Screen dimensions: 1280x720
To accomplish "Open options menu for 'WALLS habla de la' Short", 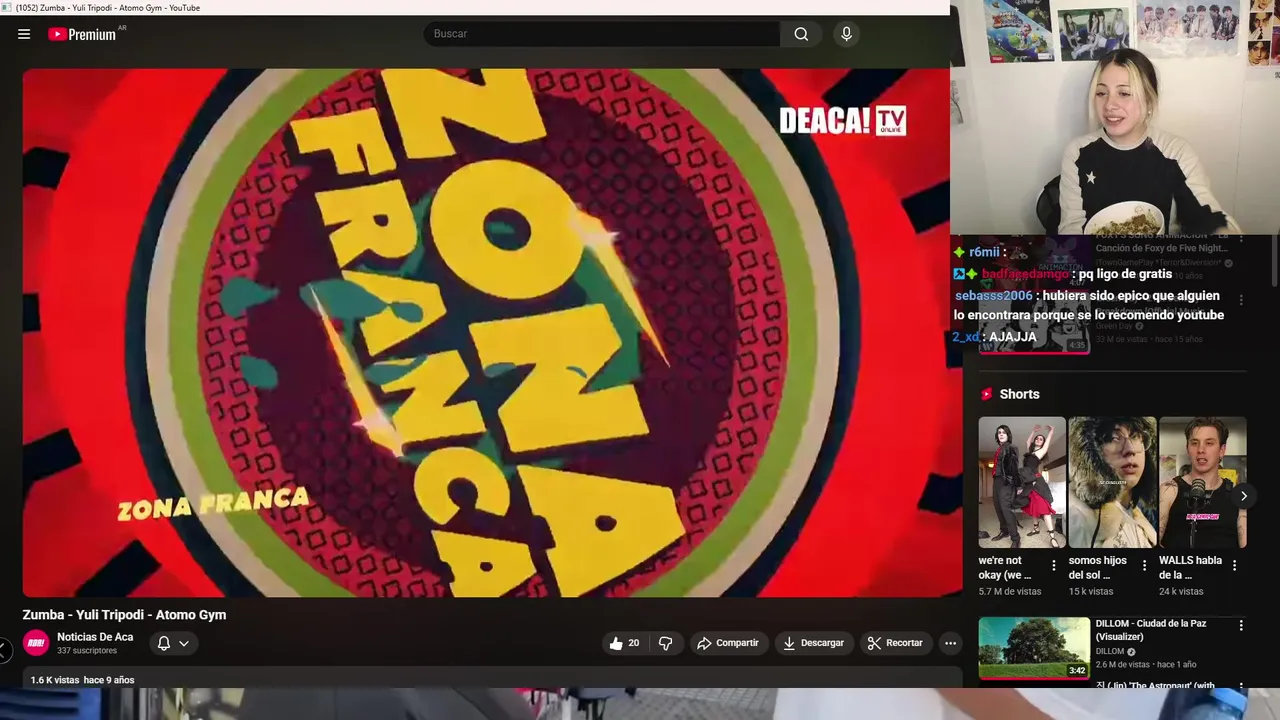I will click(1234, 566).
